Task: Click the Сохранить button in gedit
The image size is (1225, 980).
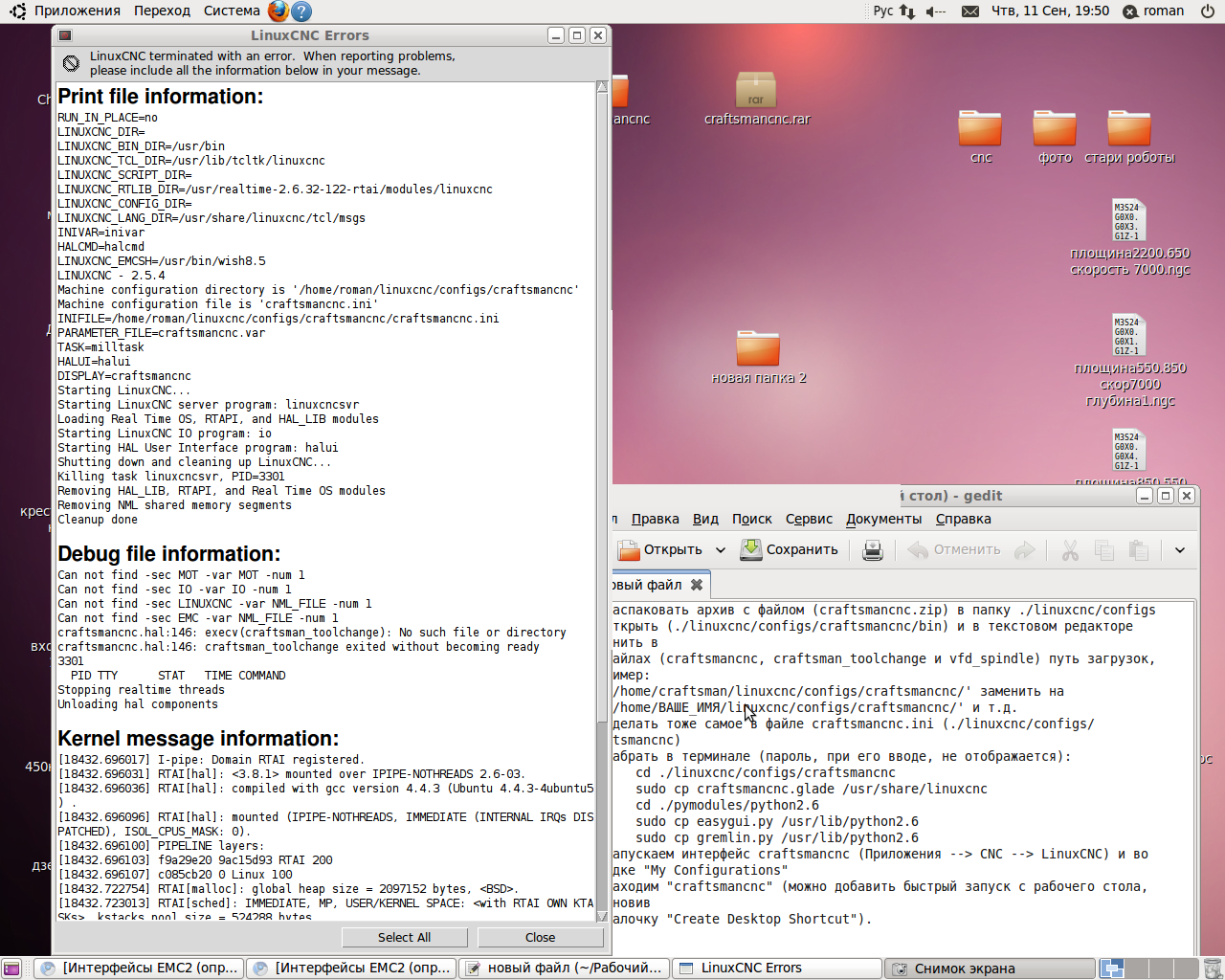Action: coord(790,550)
